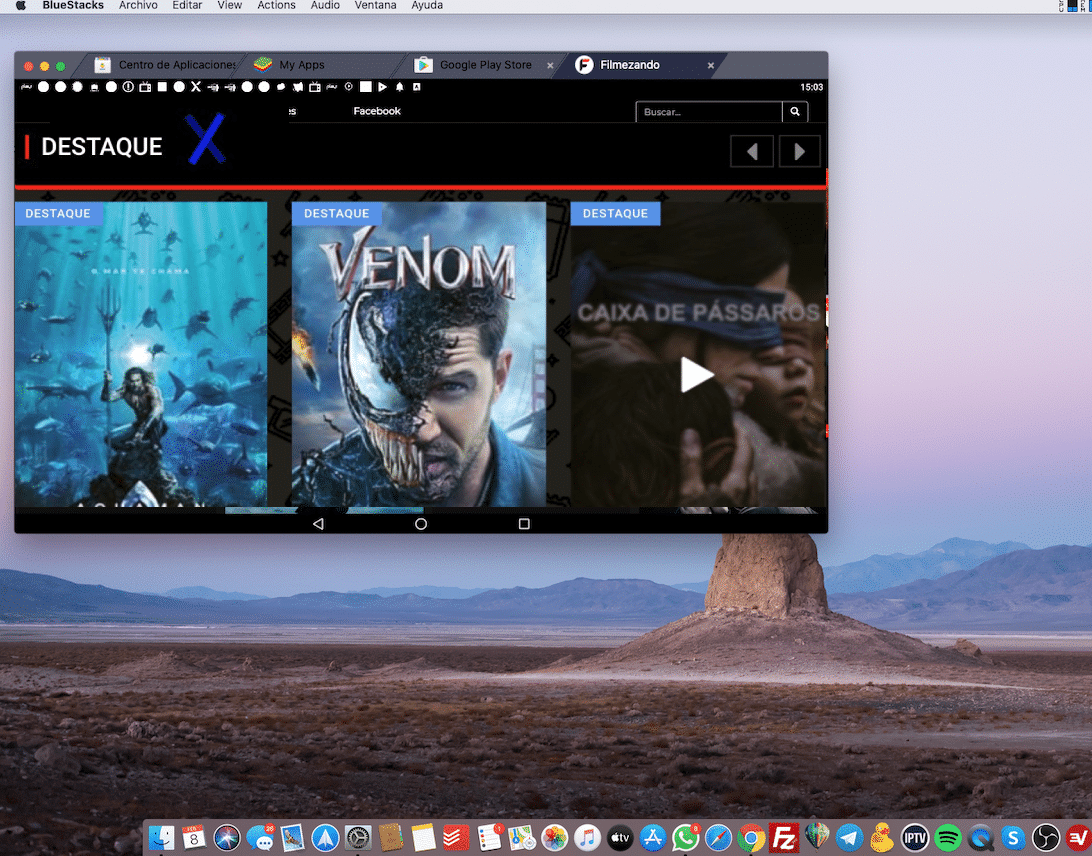Open the Ayuda menu
This screenshot has height=856, width=1092.
[x=427, y=6]
